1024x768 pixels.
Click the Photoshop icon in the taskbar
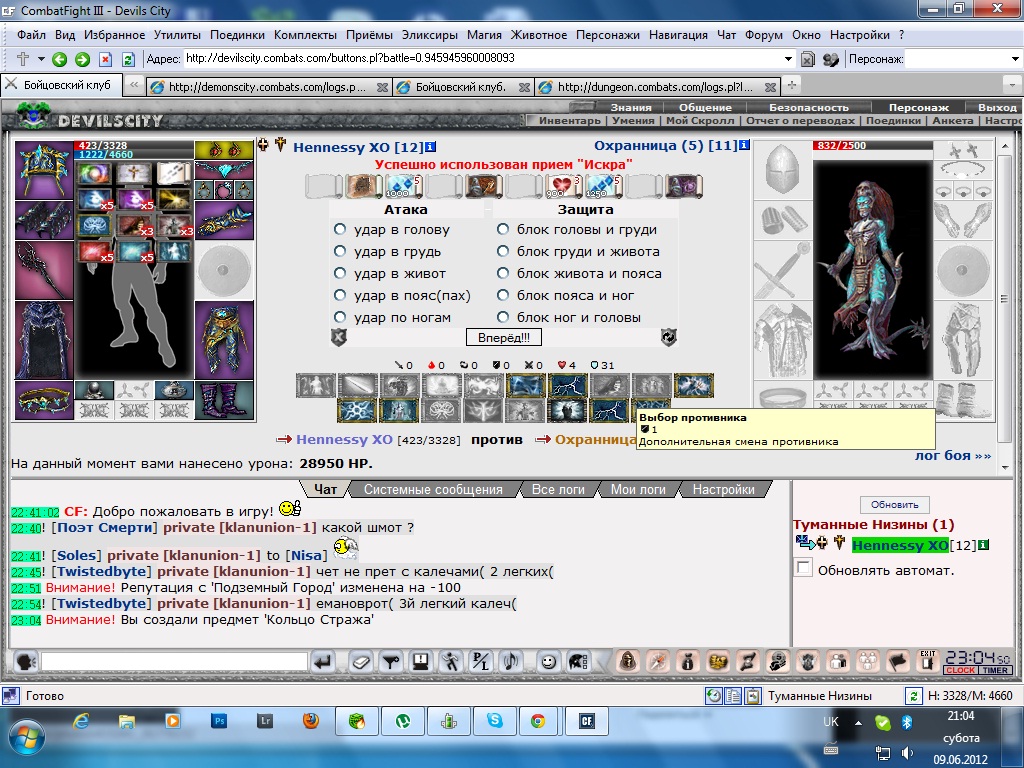219,721
